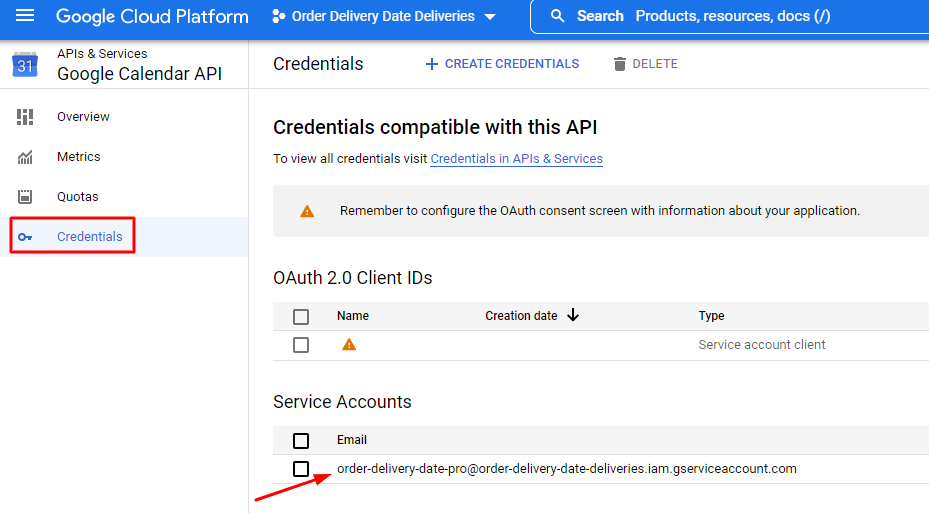Toggle select-all checkbox in OAuth Client IDs header

tap(301, 317)
